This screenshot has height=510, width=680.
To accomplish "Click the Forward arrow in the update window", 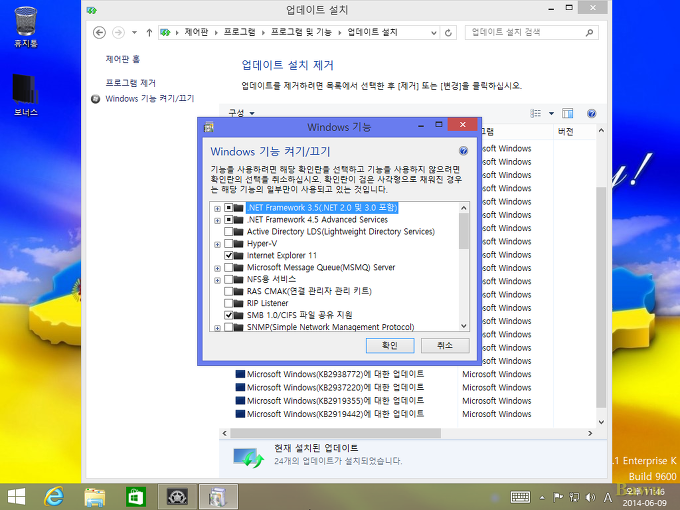I will point(118,33).
